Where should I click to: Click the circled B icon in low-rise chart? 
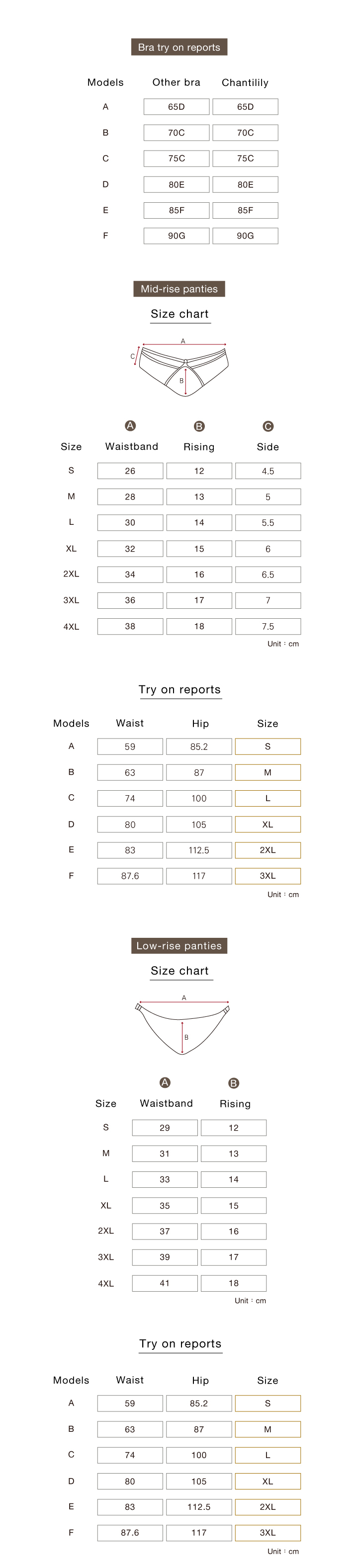(234, 1083)
